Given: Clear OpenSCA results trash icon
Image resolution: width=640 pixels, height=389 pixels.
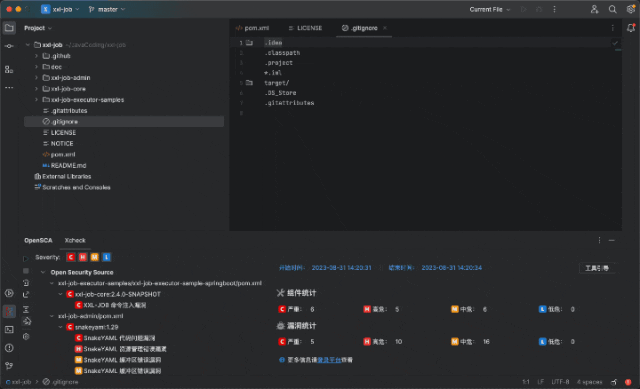Looking at the screenshot, I should click(x=26, y=282).
